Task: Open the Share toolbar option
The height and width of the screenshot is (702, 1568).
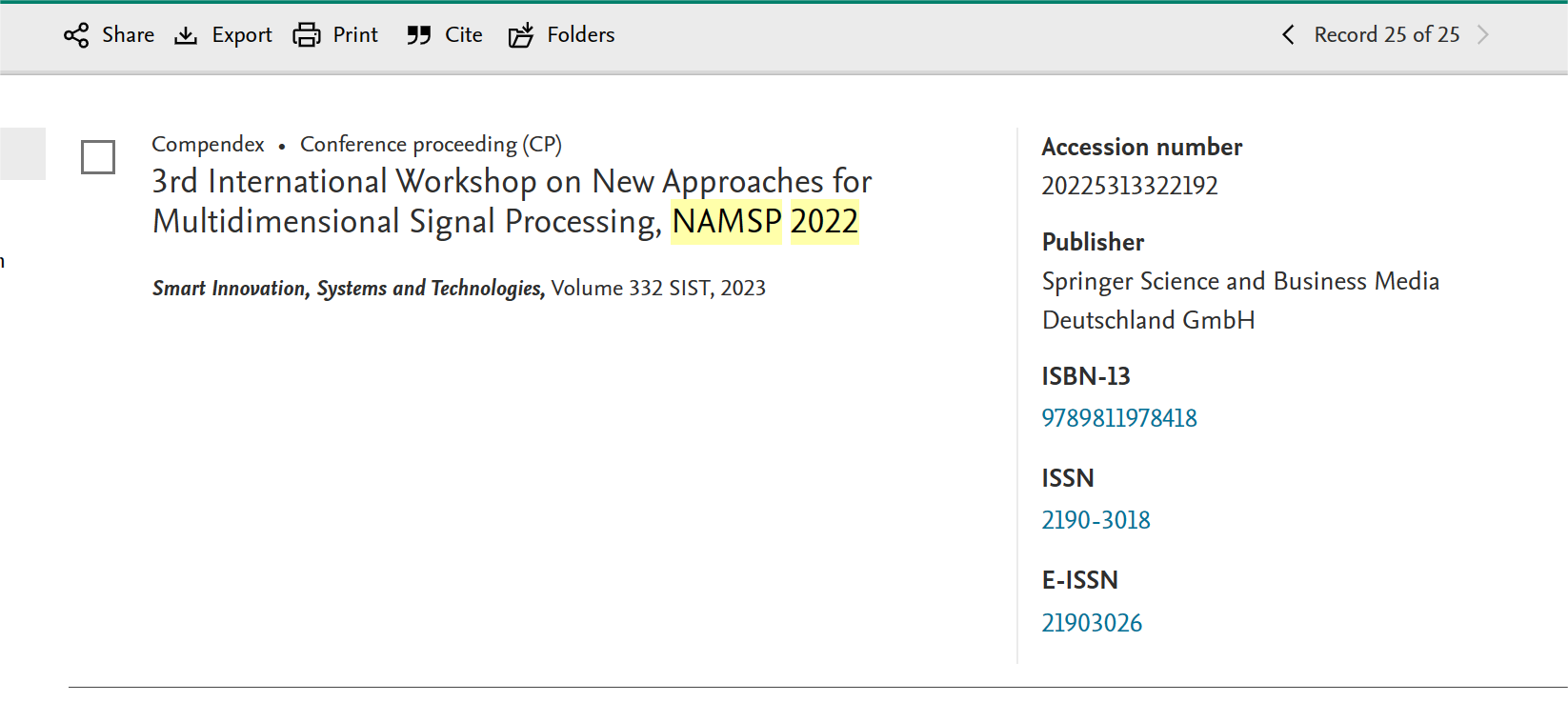Action: tap(109, 35)
